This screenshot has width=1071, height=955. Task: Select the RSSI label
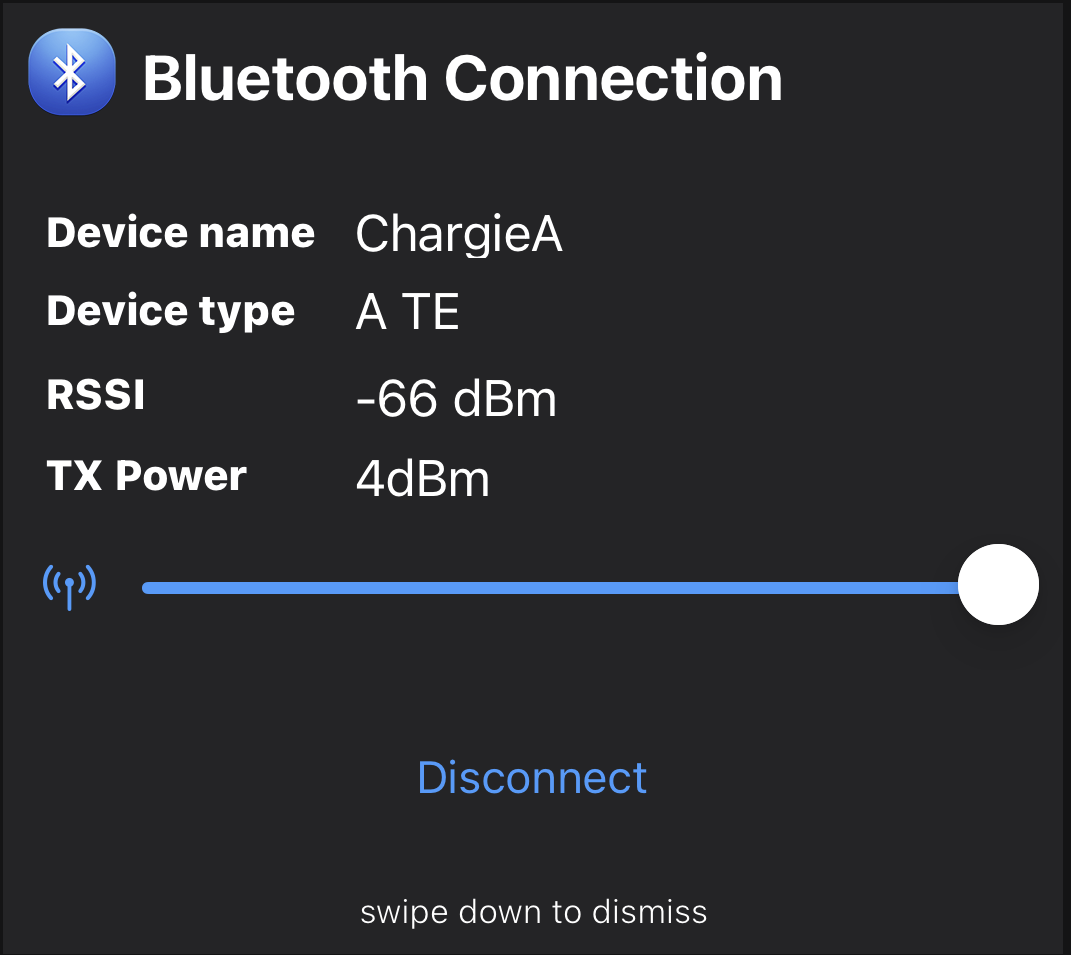pyautogui.click(x=96, y=395)
